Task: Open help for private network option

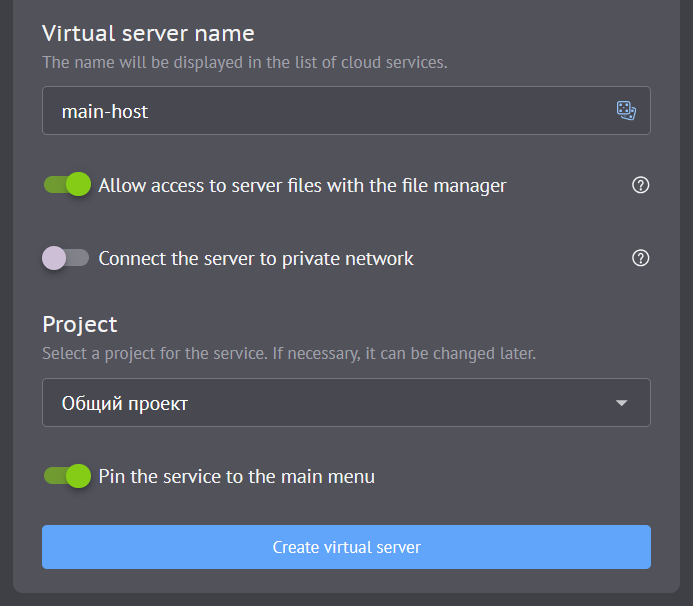Action: coord(641,258)
